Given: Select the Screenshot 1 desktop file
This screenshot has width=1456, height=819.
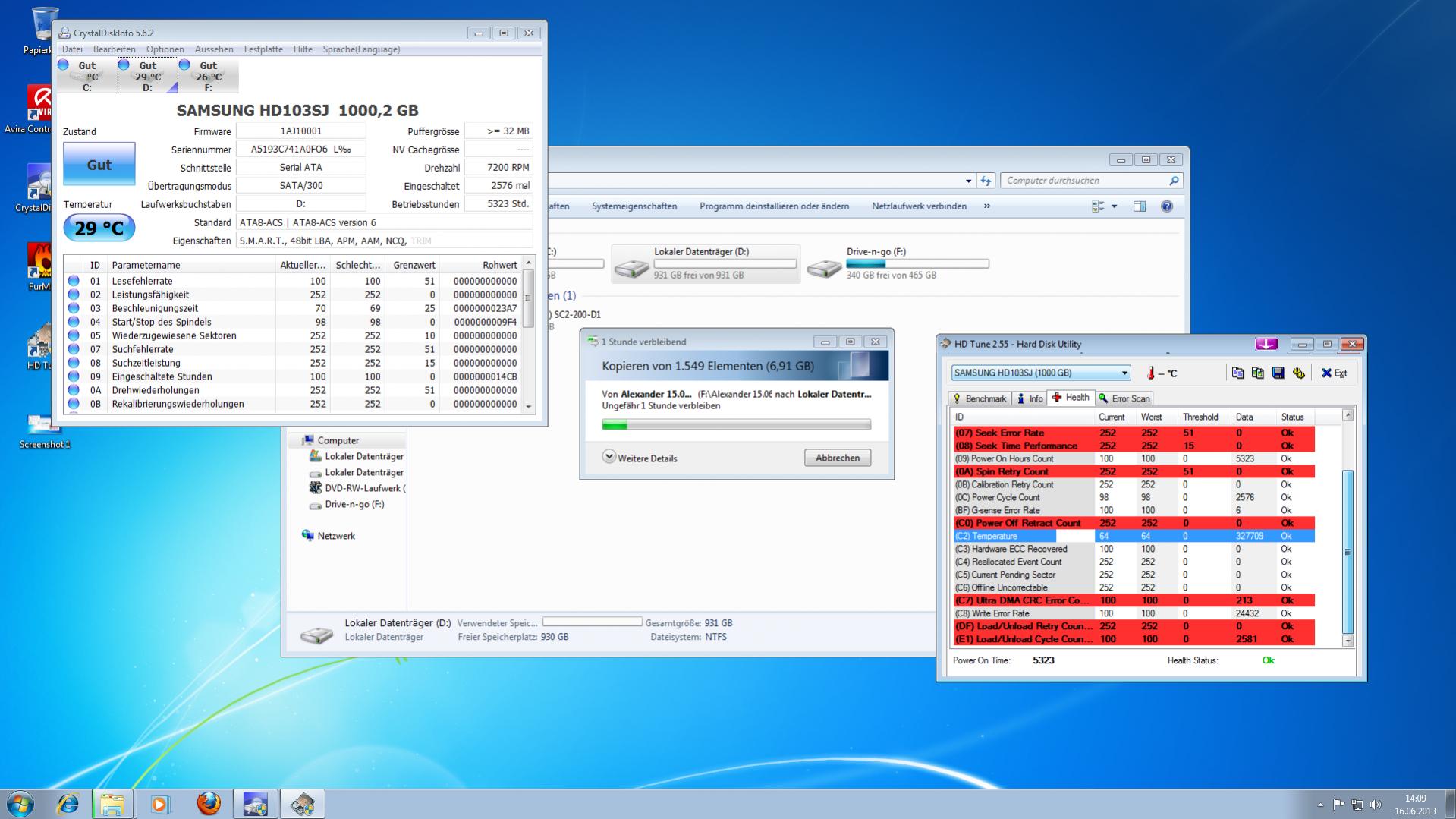Looking at the screenshot, I should click(45, 430).
